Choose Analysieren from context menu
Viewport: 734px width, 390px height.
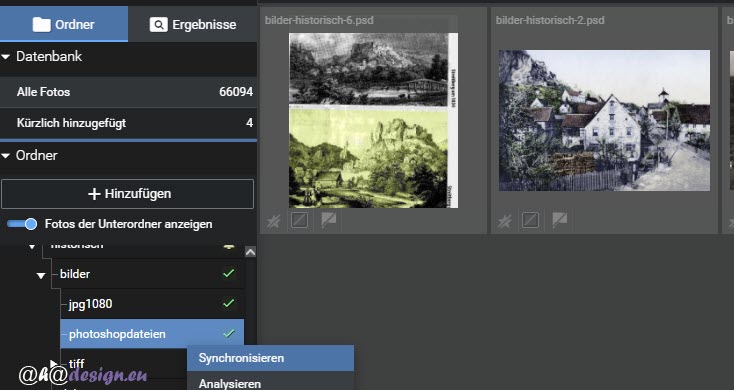(x=271, y=382)
